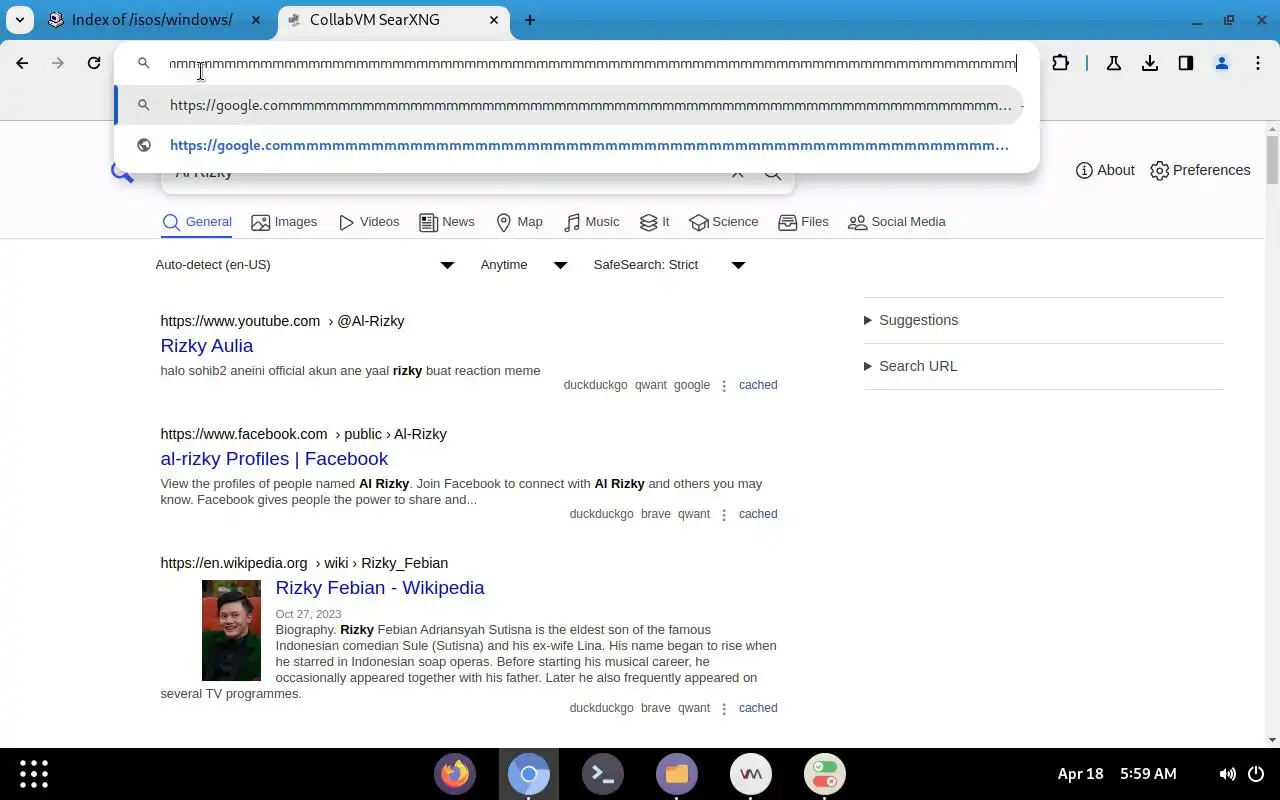
Task: Select the Social Media search category
Action: pos(896,222)
